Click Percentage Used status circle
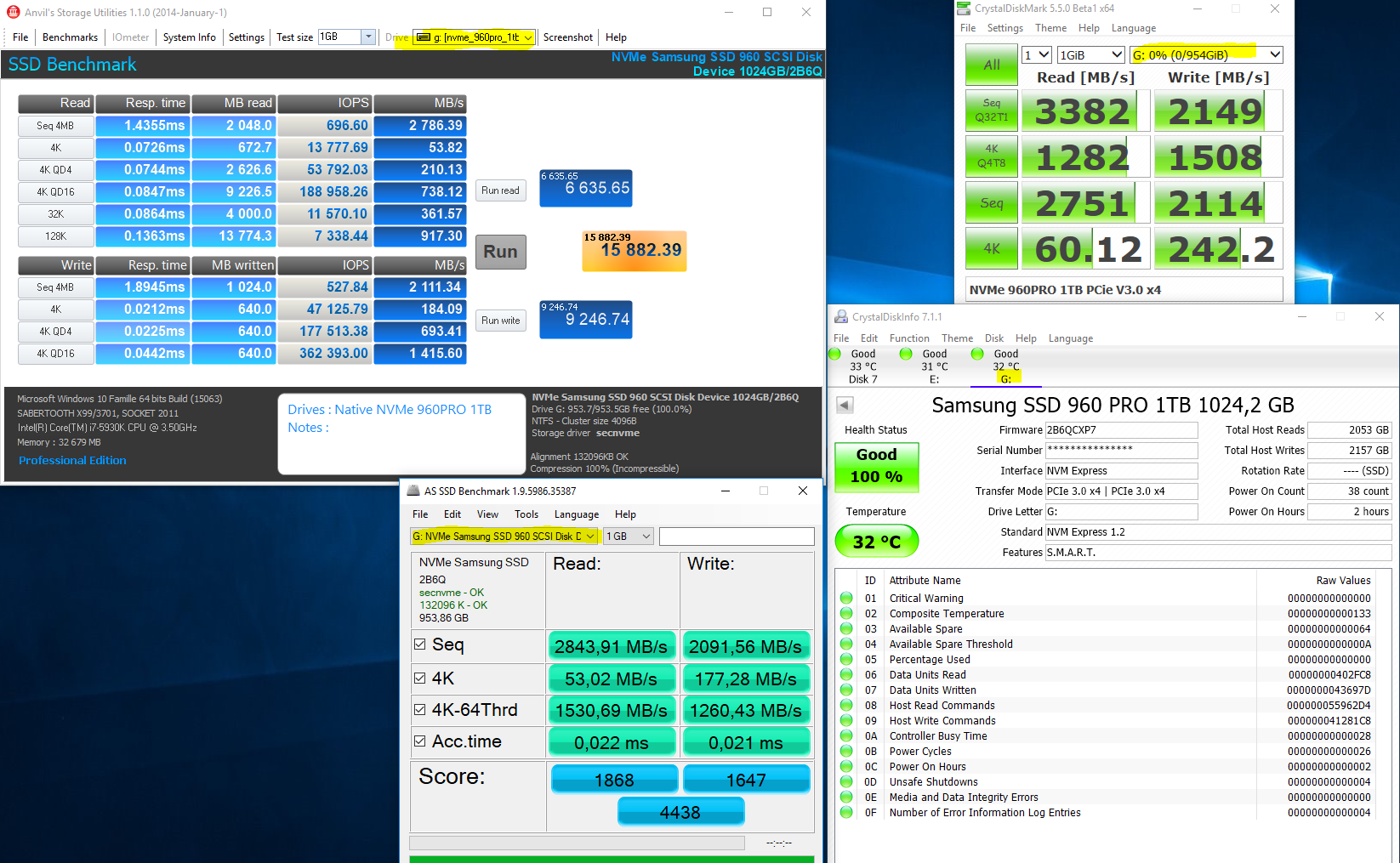Image resolution: width=1400 pixels, height=863 pixels. click(x=846, y=659)
